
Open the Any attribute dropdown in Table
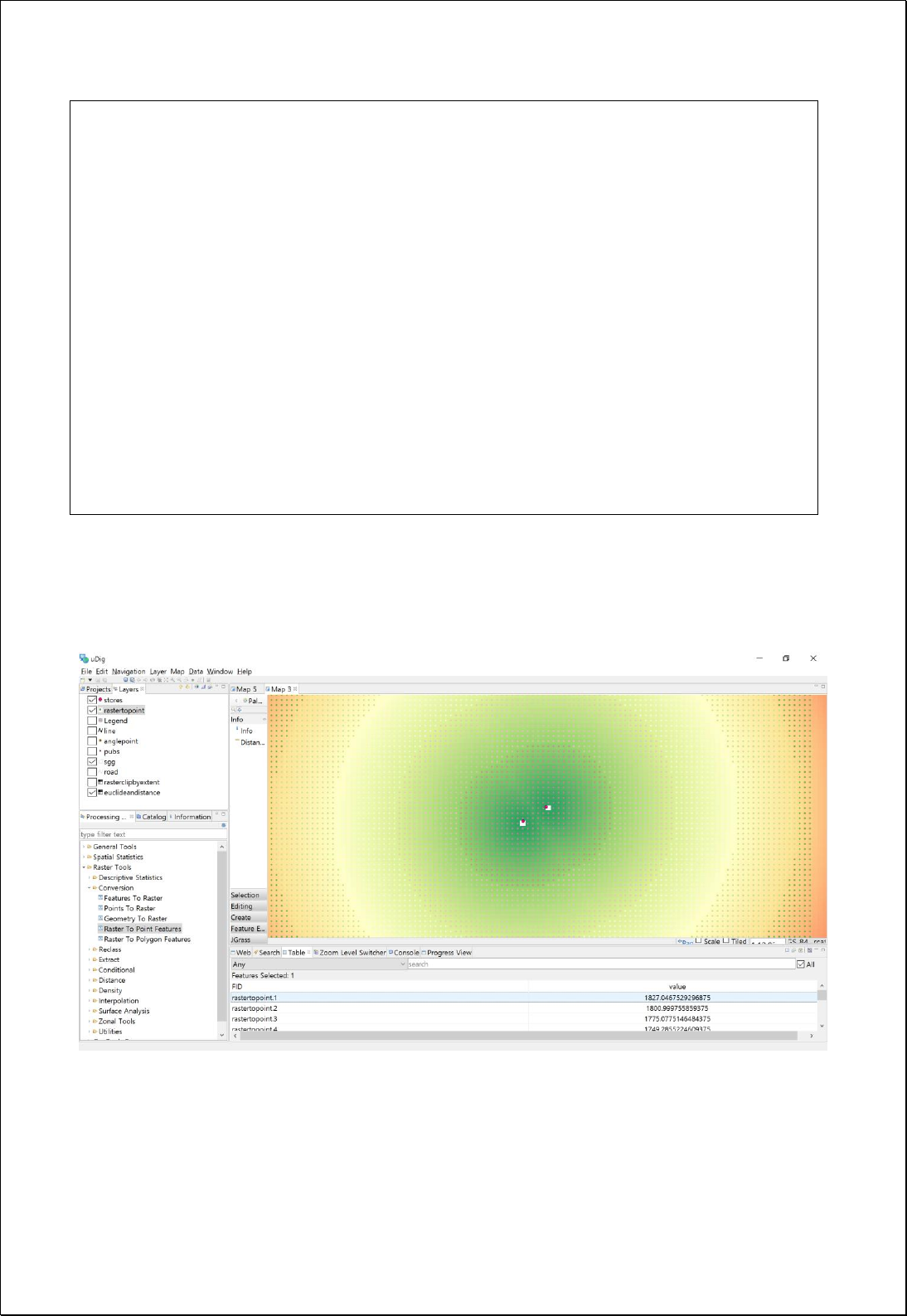318,964
